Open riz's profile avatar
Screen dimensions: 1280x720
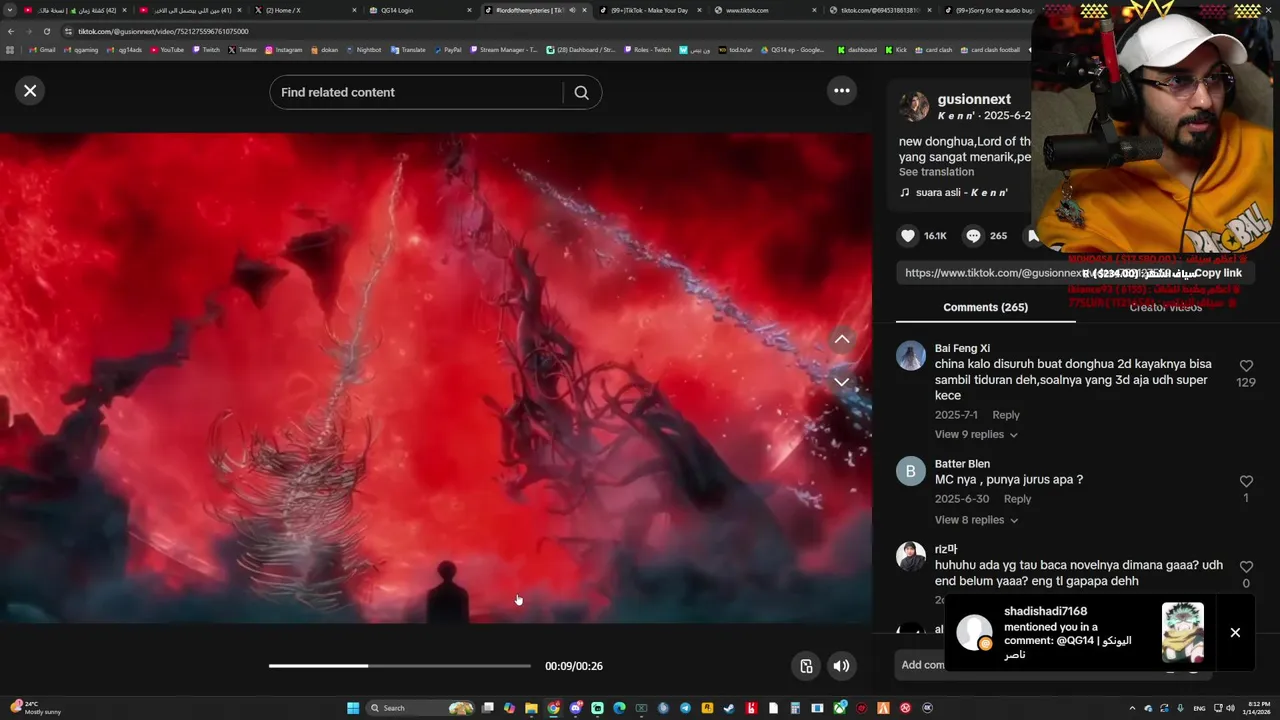pos(911,556)
